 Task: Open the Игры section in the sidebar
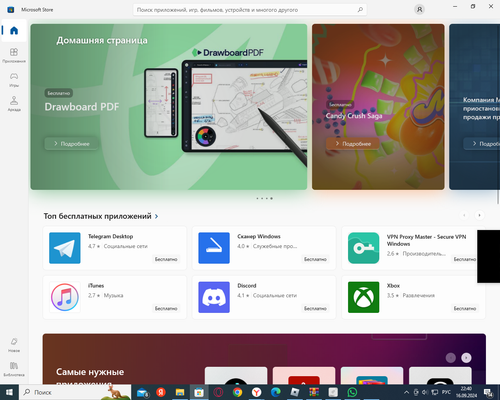(14, 80)
